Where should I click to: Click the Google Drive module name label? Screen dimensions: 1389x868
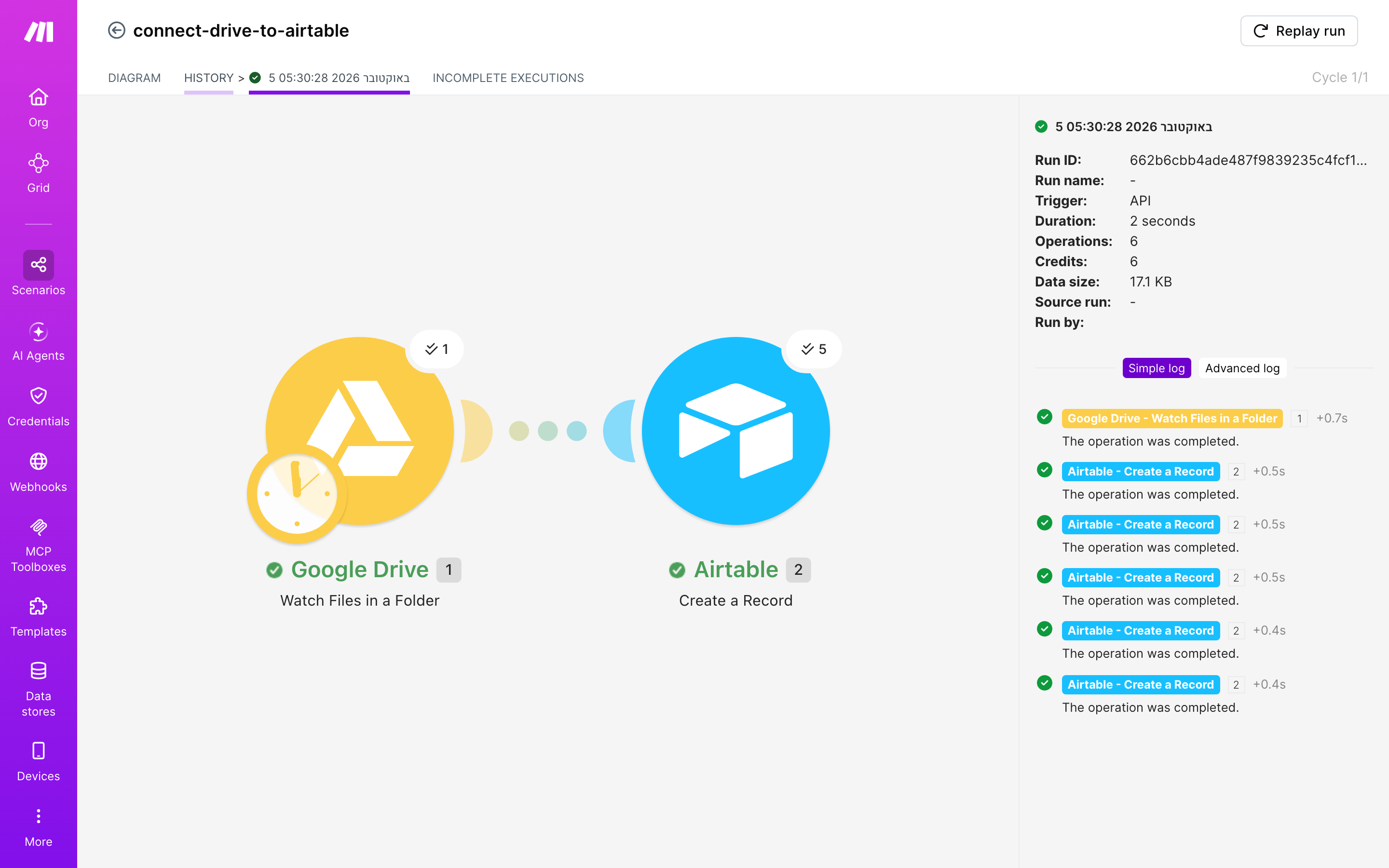pos(359,570)
